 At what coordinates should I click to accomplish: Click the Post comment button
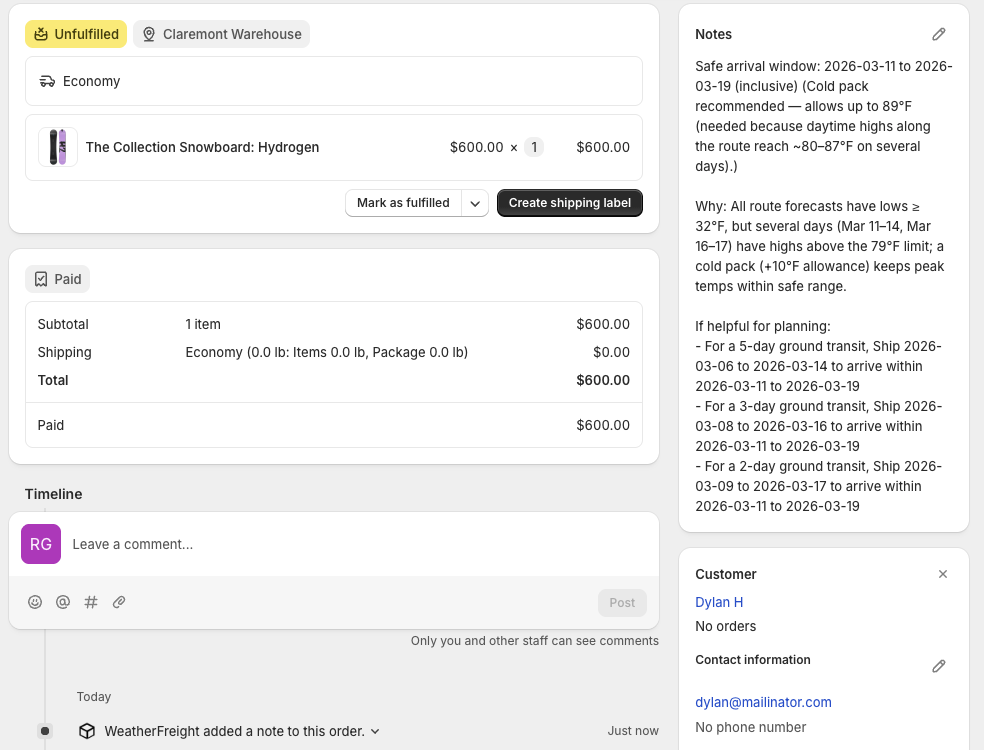pos(621,601)
